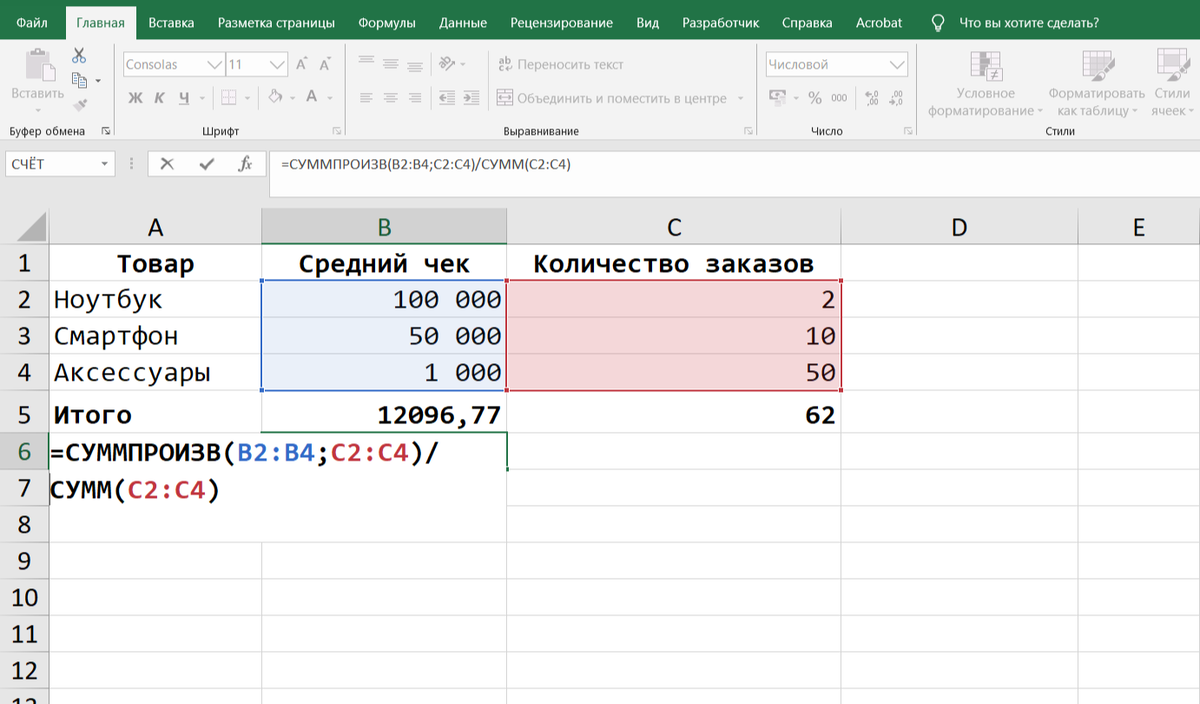This screenshot has width=1200, height=704.
Task: Open borders dropdown arrow
Action: coord(247,98)
